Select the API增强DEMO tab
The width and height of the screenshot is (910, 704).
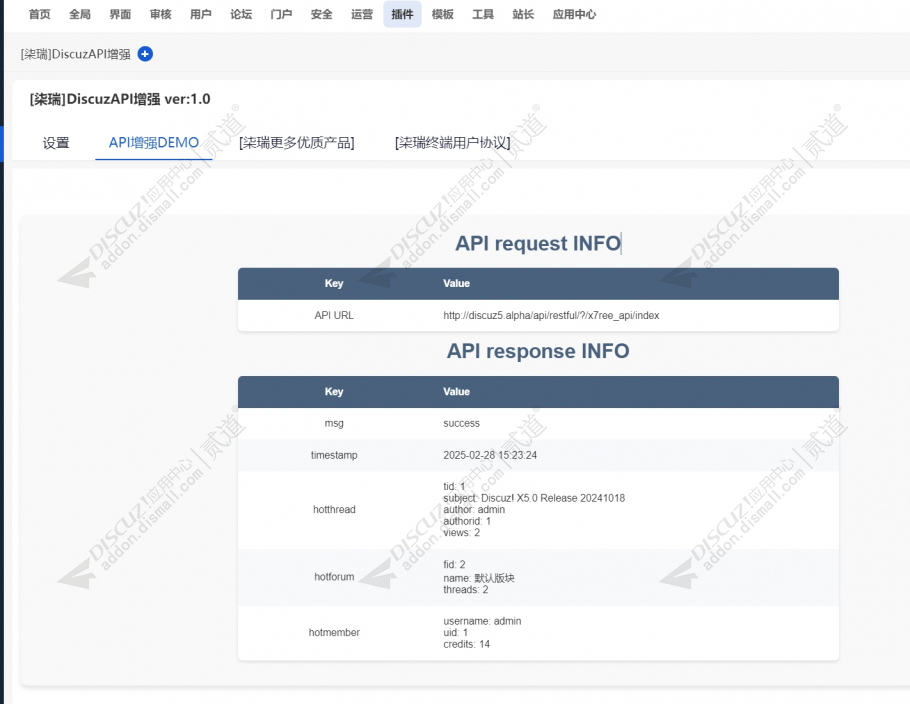pyautogui.click(x=154, y=143)
